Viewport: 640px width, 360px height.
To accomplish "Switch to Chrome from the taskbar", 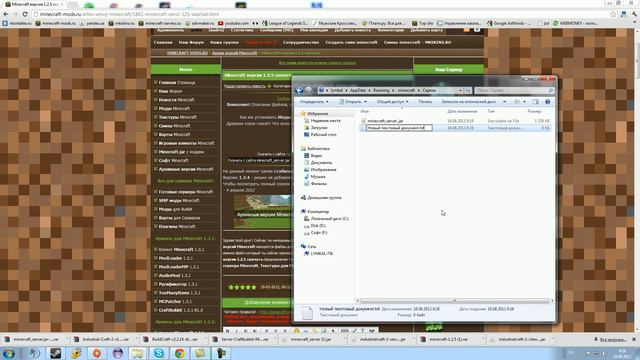I will pyautogui.click(x=180, y=353).
